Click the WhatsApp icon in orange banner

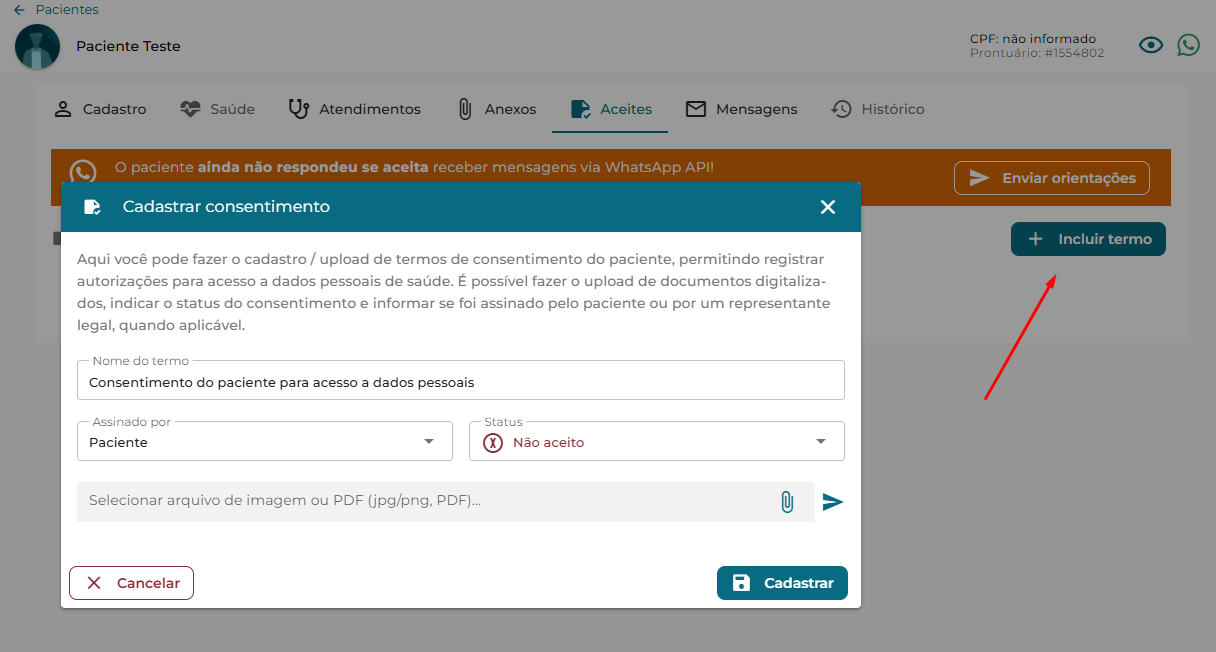(83, 172)
